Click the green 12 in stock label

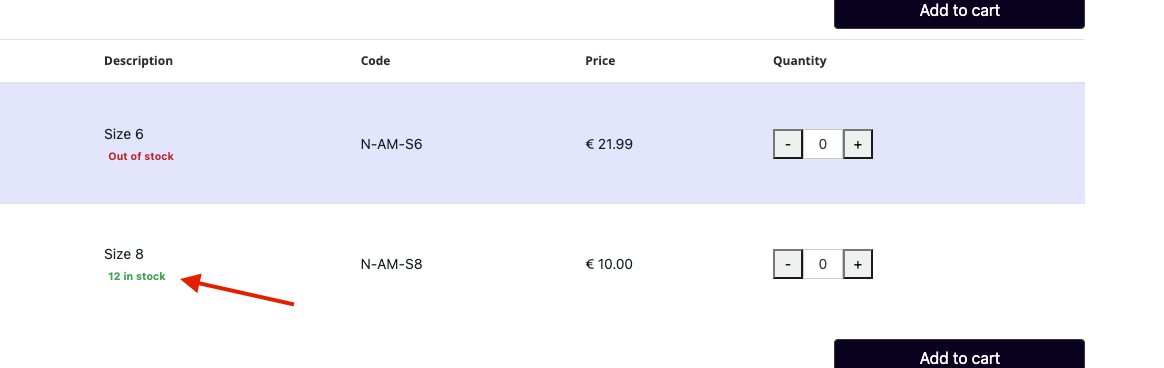tap(137, 277)
